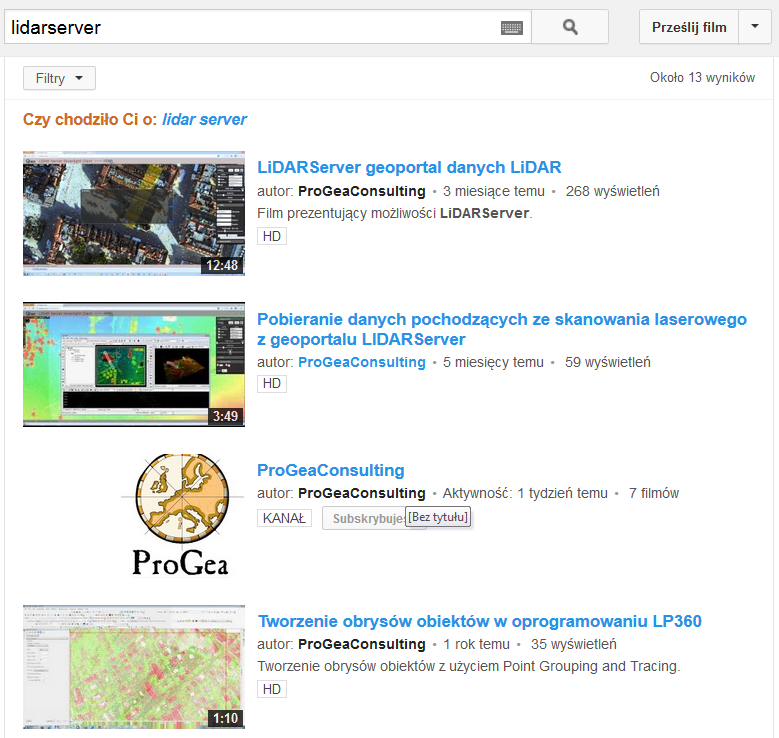Click the '7 filmów' text
The width and height of the screenshot is (779, 738).
(x=654, y=493)
